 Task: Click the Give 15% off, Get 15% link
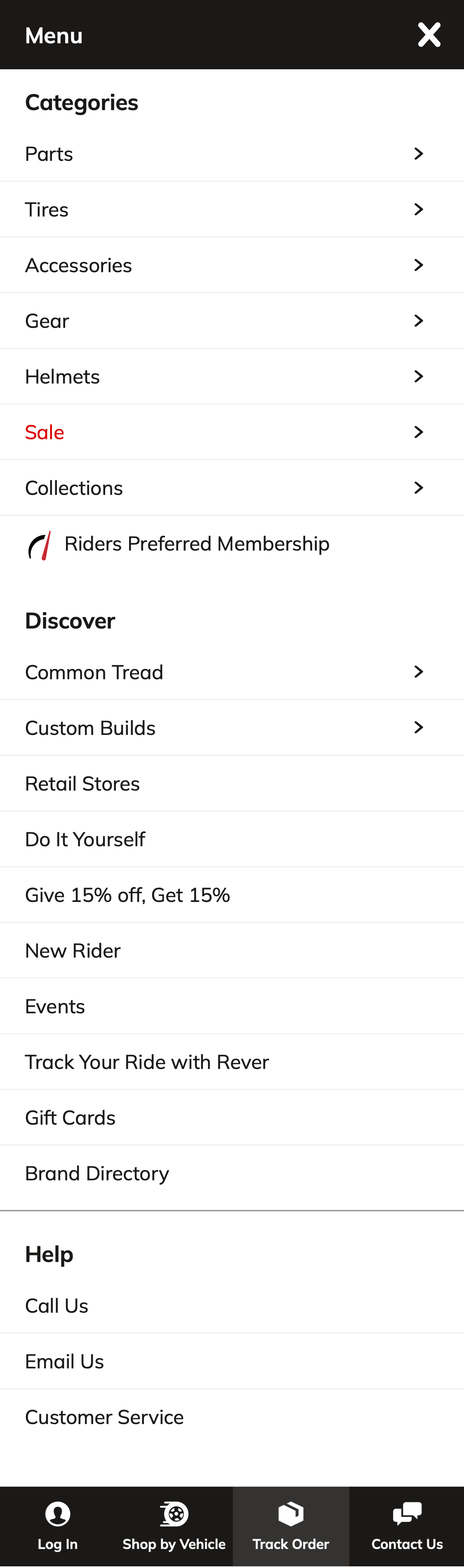pos(127,894)
